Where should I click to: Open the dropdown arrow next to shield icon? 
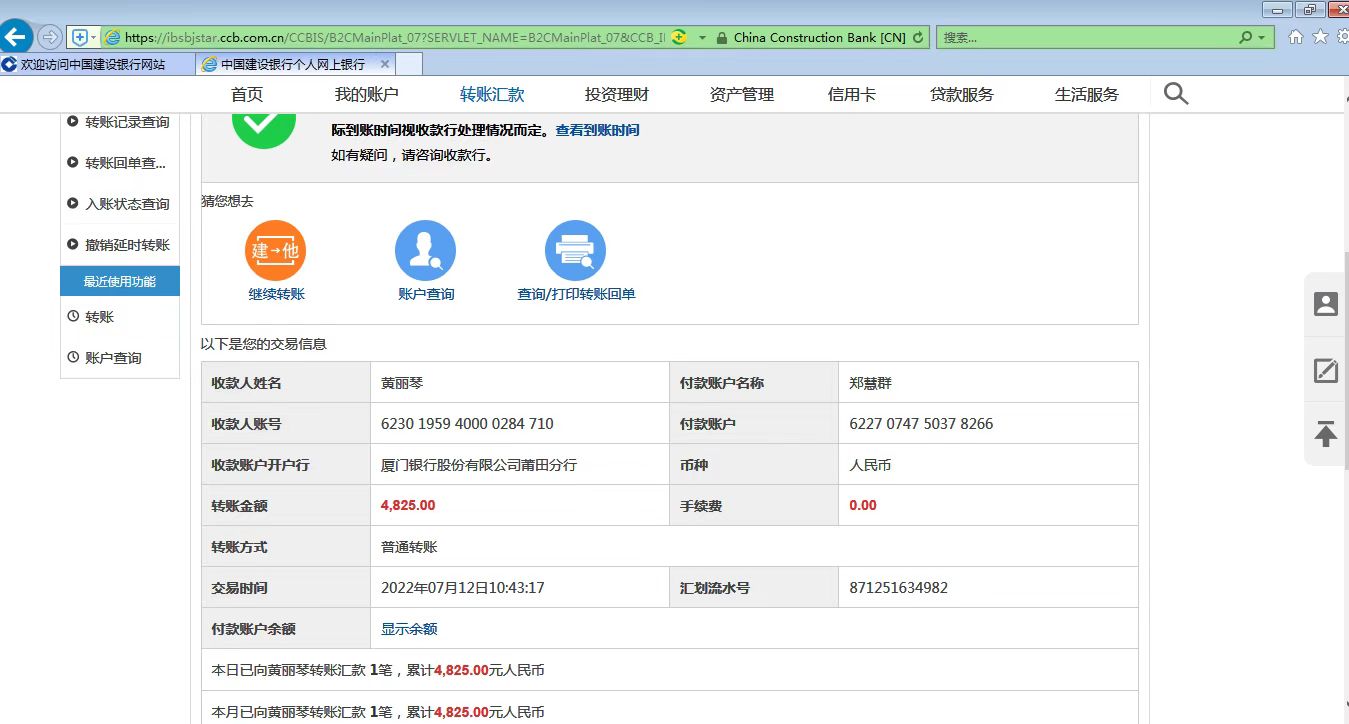(x=94, y=37)
